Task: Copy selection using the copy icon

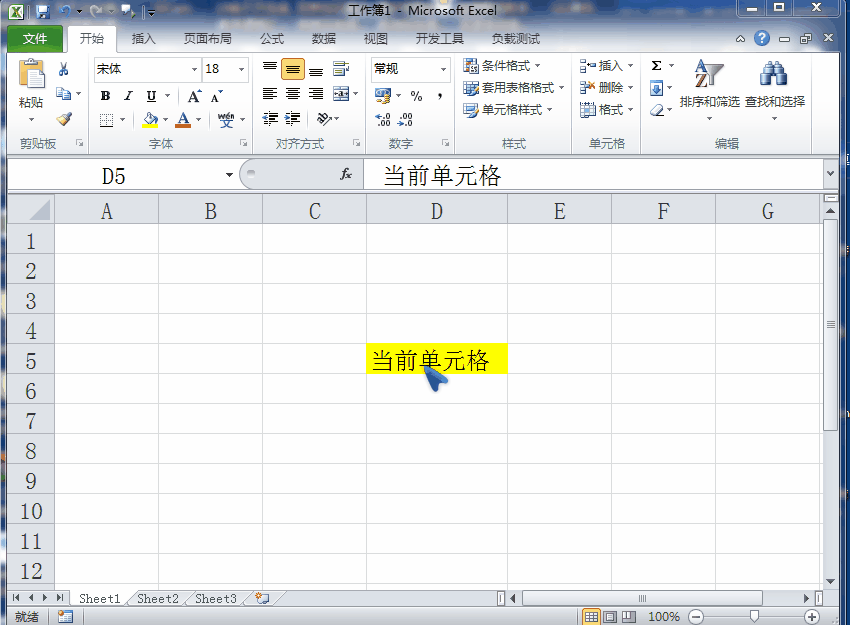Action: (64, 94)
